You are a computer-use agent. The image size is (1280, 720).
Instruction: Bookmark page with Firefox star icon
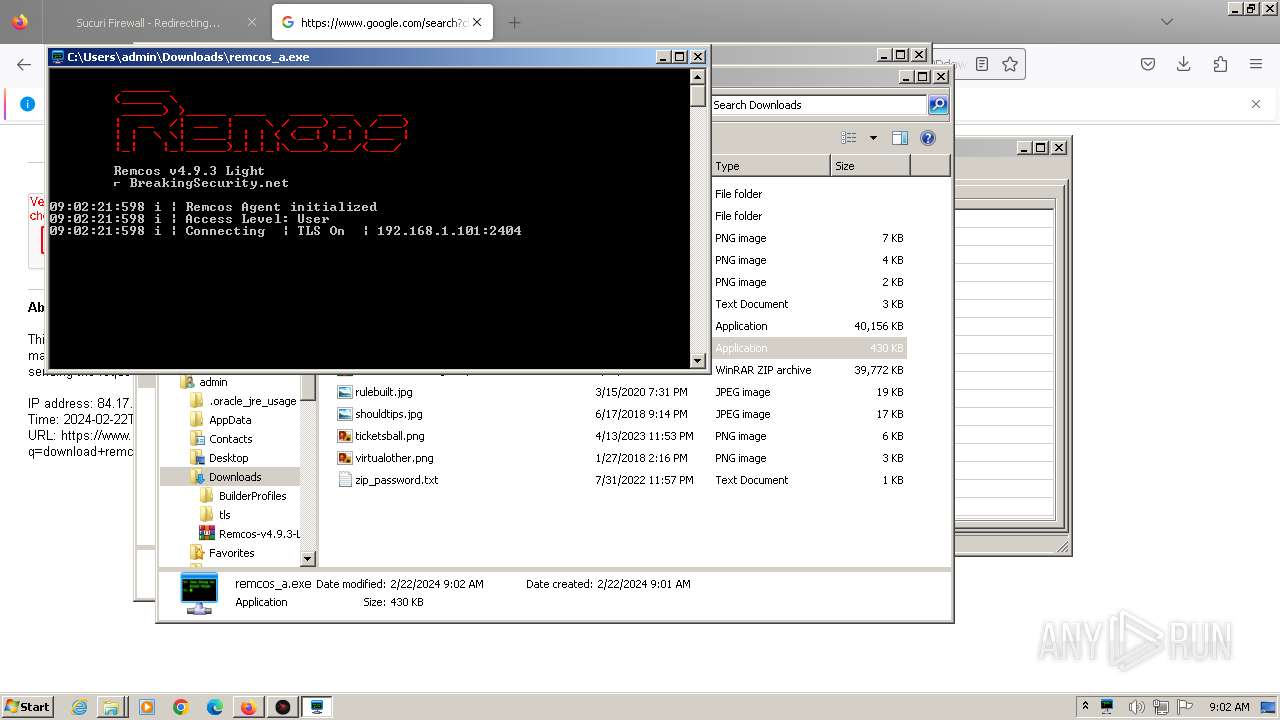tap(1010, 64)
